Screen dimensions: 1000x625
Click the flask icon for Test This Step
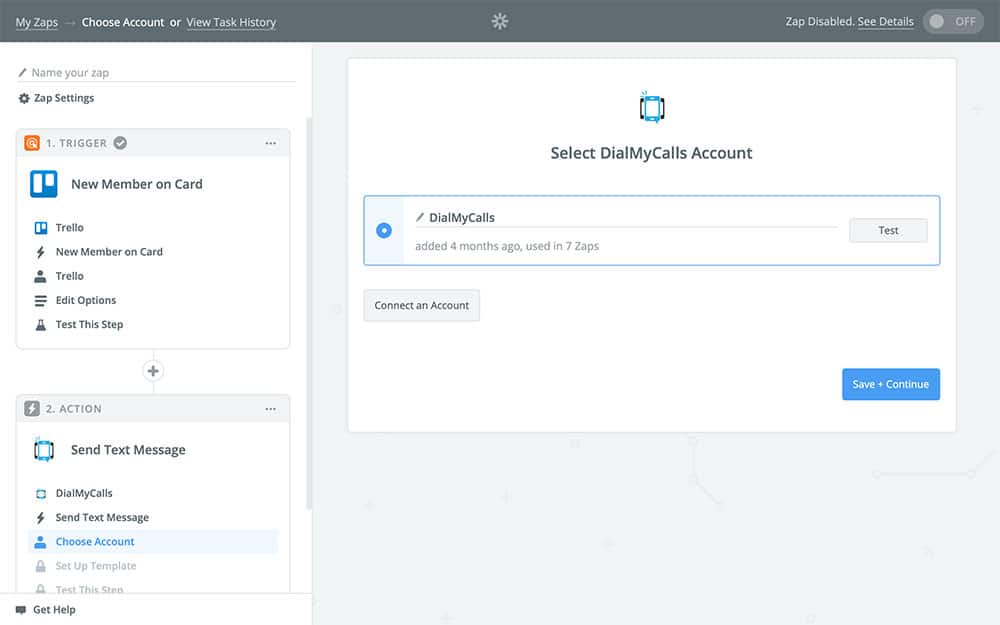(x=41, y=324)
